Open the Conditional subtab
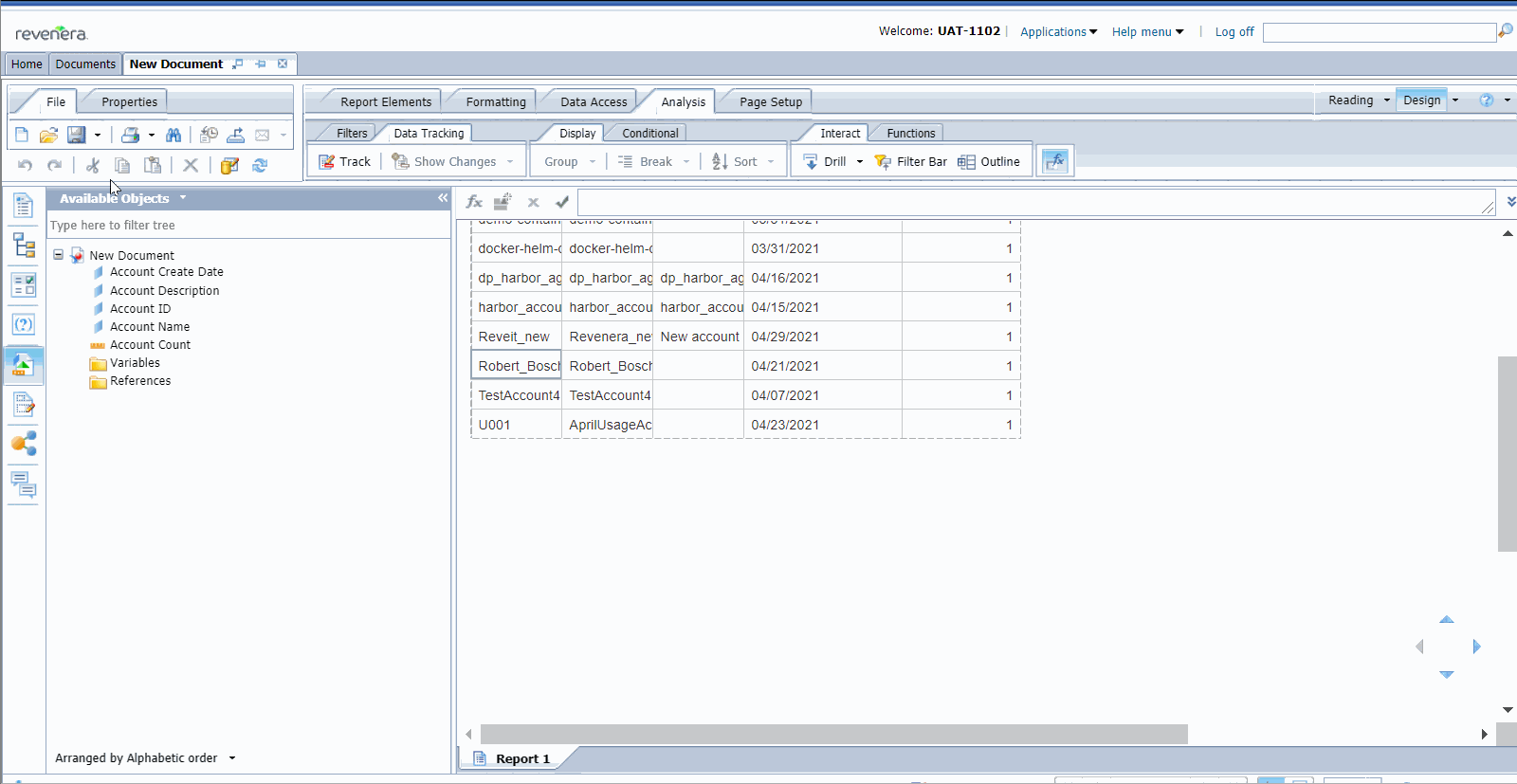This screenshot has height=784, width=1517. [650, 133]
